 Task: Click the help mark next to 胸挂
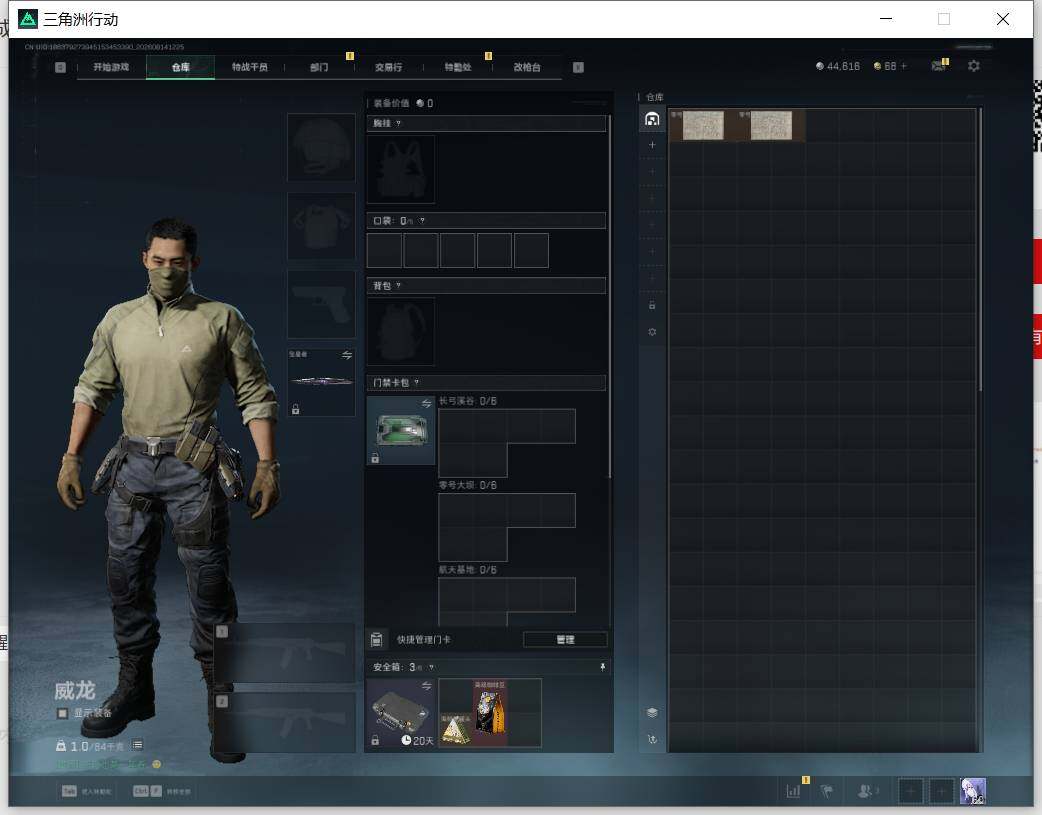[x=398, y=124]
